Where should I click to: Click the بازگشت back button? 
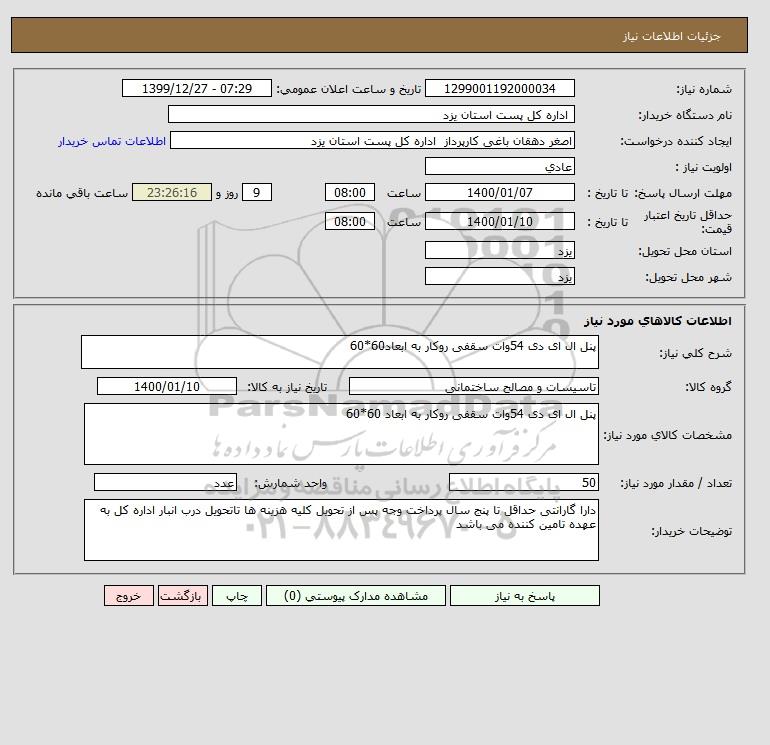183,595
